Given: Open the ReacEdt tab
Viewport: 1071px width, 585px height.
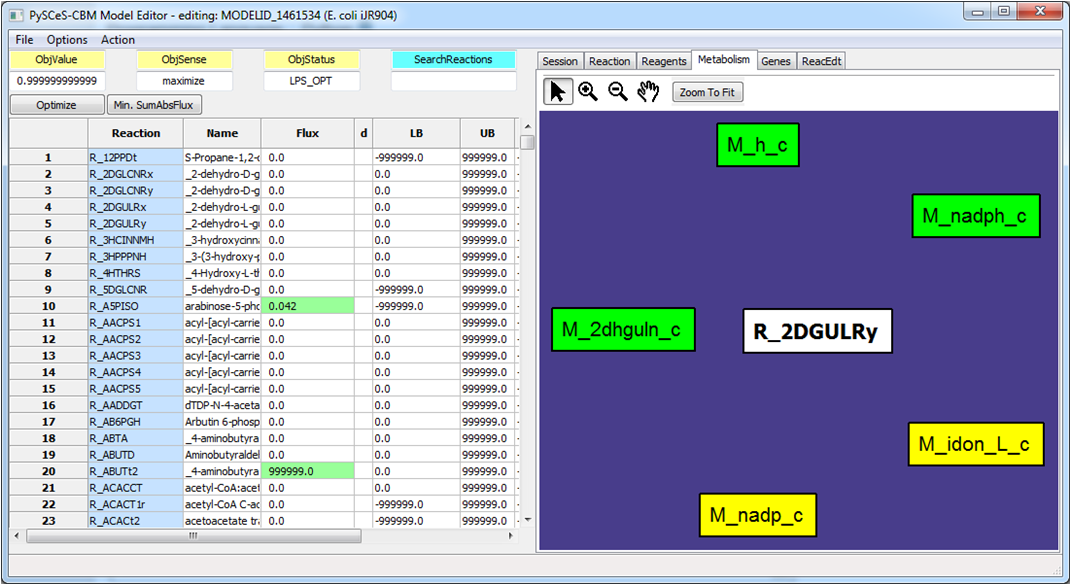Looking at the screenshot, I should 821,60.
